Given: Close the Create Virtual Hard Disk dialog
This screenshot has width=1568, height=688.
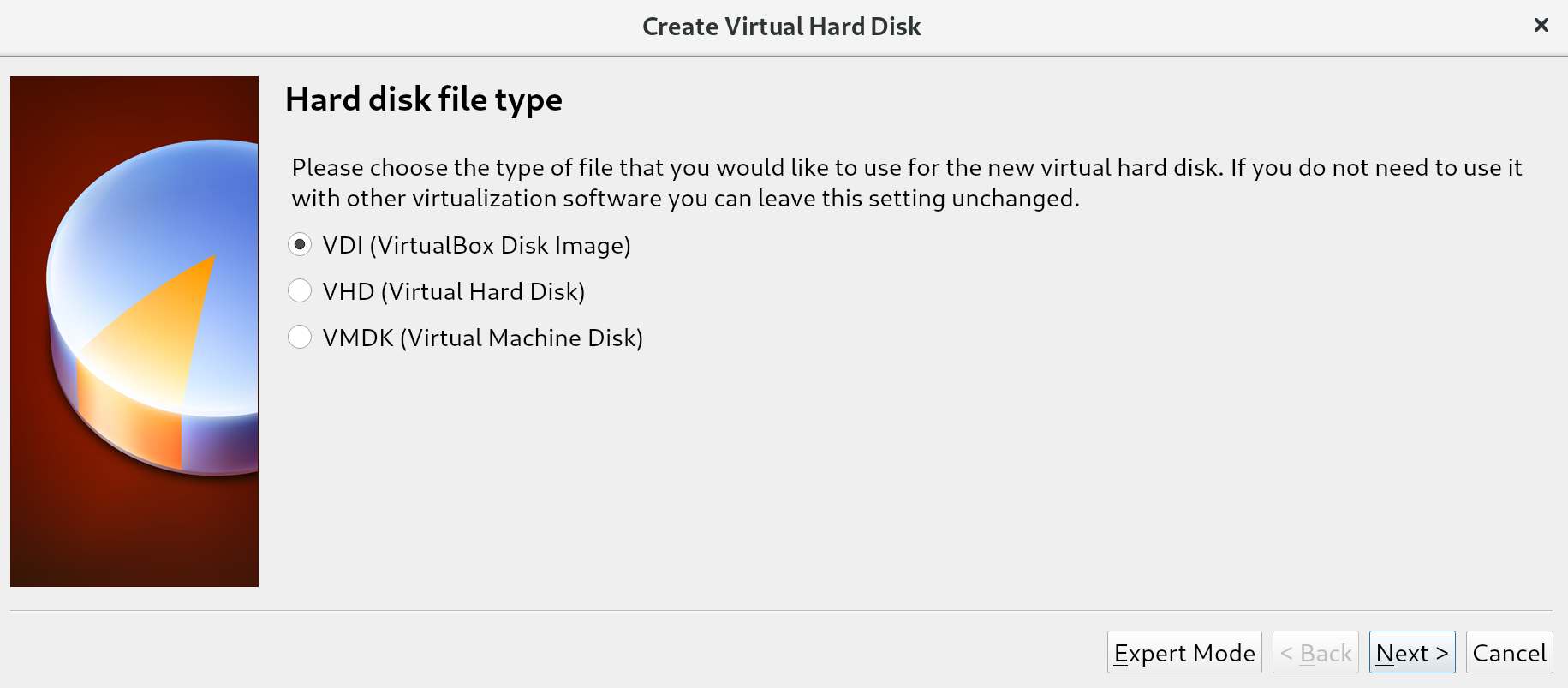Looking at the screenshot, I should click(1541, 26).
